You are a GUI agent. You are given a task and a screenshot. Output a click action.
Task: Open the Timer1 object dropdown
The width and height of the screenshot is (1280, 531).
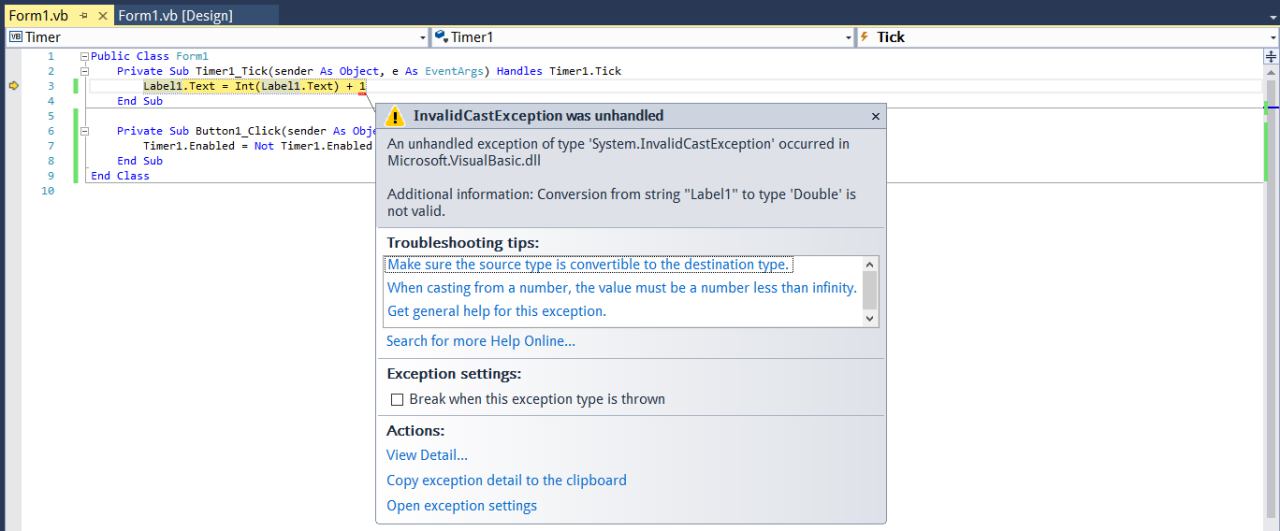[x=645, y=37]
